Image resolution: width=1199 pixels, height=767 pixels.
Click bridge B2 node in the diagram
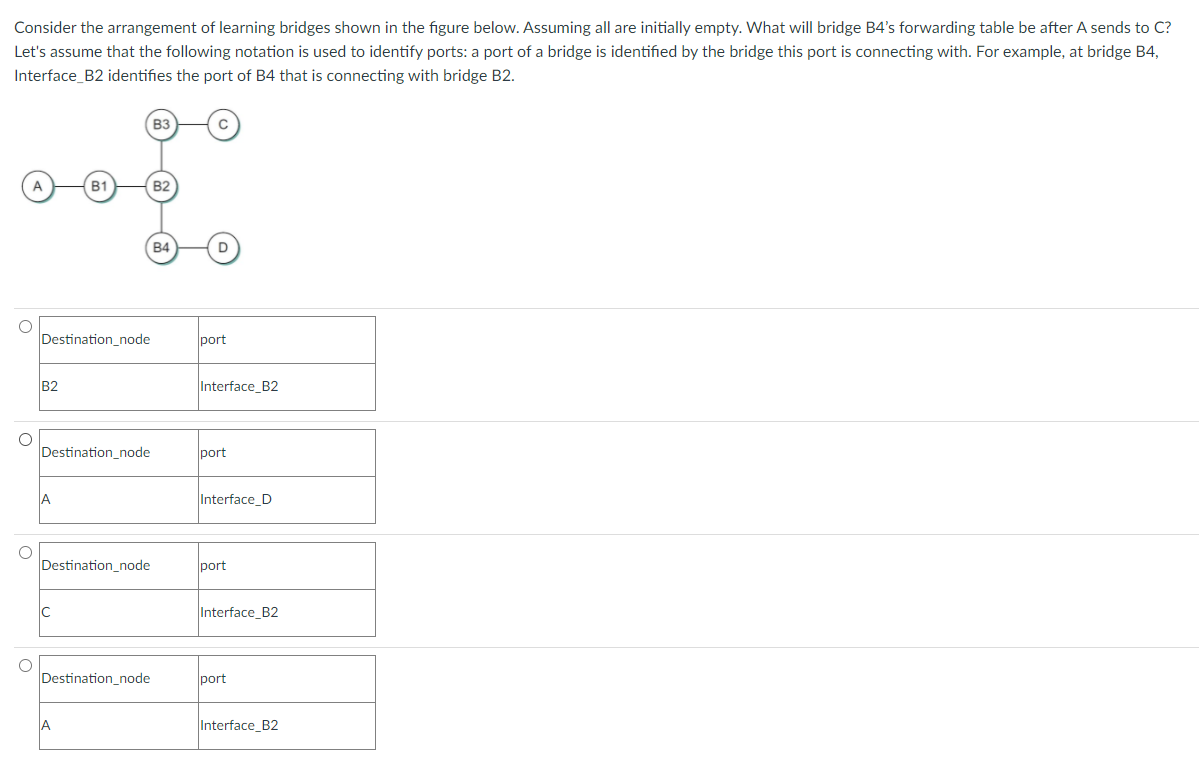[161, 186]
